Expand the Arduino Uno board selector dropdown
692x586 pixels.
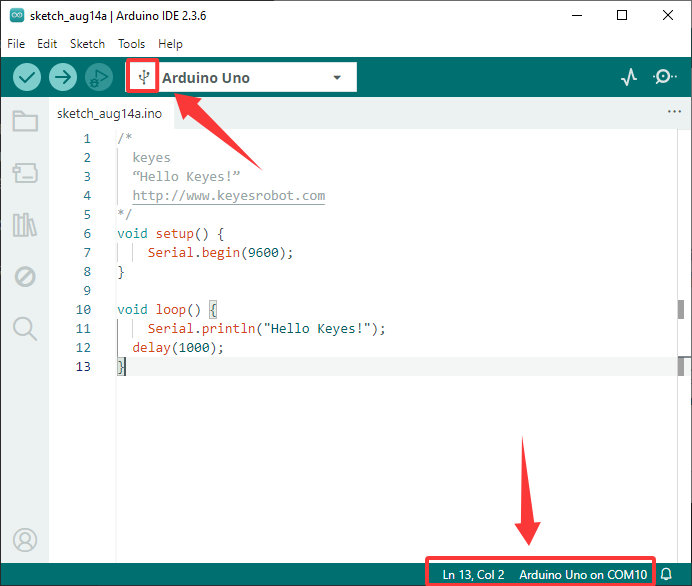pyautogui.click(x=337, y=78)
